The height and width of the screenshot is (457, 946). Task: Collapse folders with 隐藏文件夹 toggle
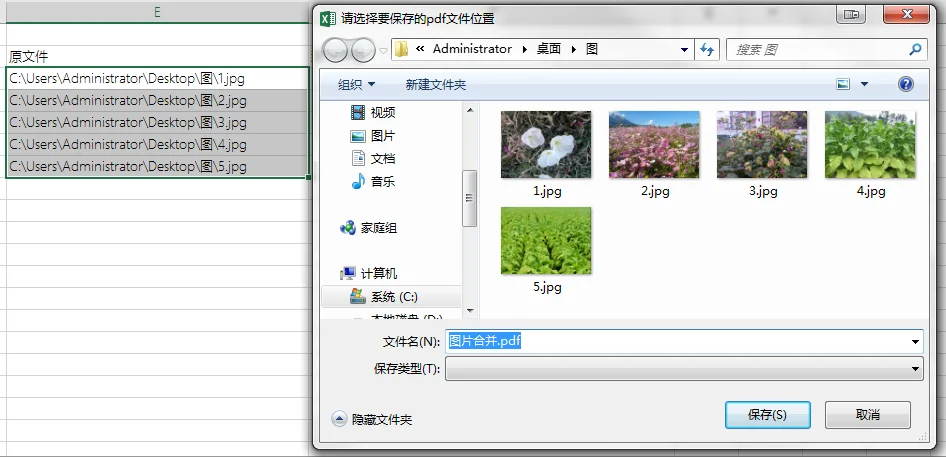click(x=372, y=419)
